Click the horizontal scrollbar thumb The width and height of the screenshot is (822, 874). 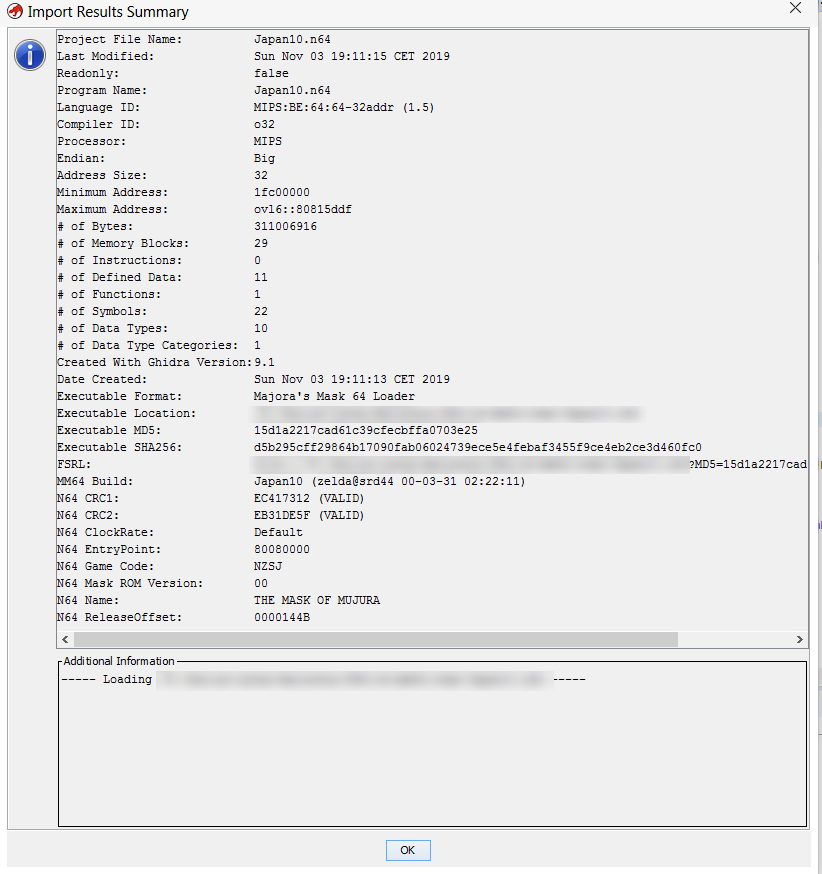pyautogui.click(x=376, y=639)
